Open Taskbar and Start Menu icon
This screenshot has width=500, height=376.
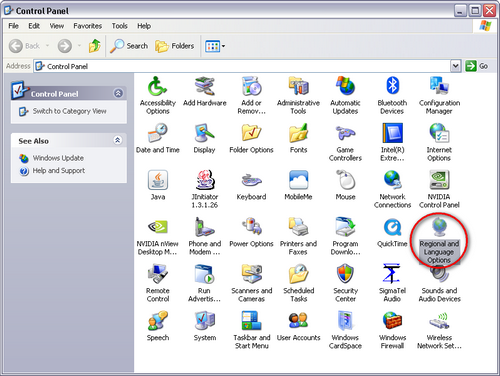pyautogui.click(x=251, y=321)
